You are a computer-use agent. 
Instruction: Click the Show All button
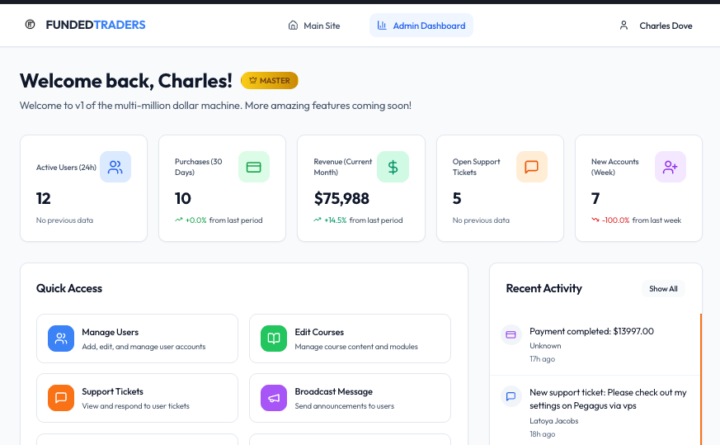click(663, 288)
